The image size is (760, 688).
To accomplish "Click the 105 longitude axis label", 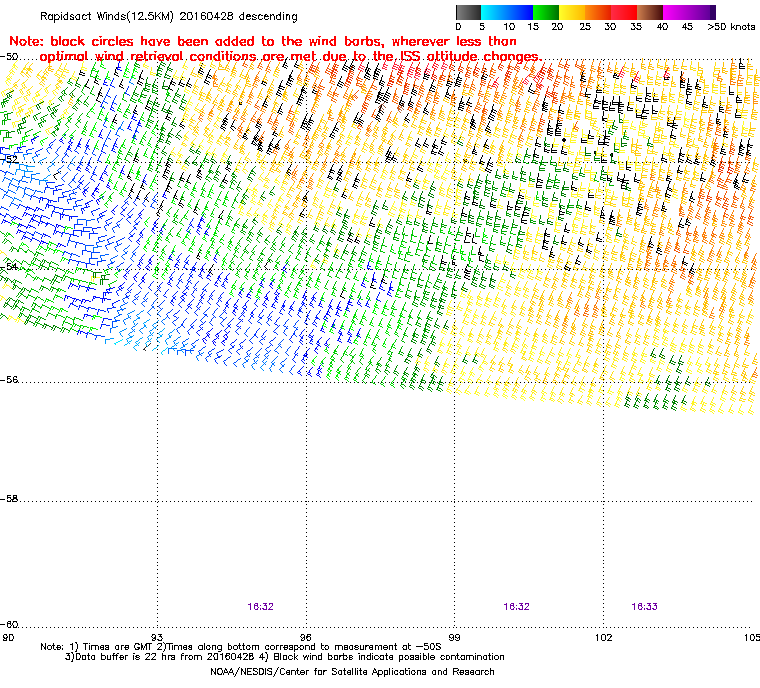I will [752, 637].
